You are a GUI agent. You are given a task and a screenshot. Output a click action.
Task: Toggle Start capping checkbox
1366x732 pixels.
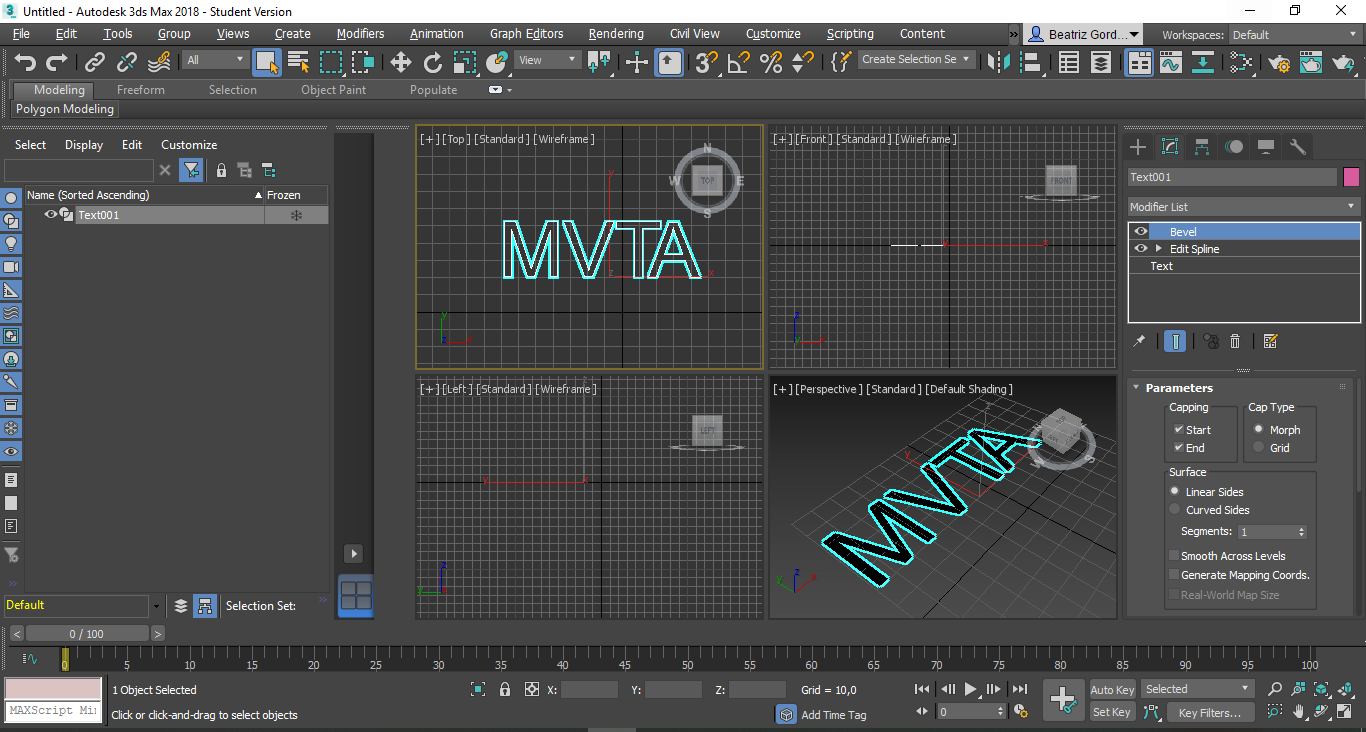[1179, 429]
